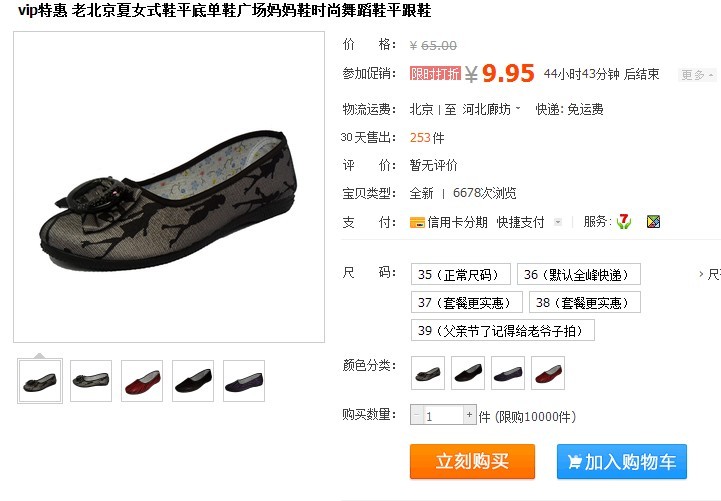
Task: Click the 立刻购买 buy now button
Action: coord(472,461)
